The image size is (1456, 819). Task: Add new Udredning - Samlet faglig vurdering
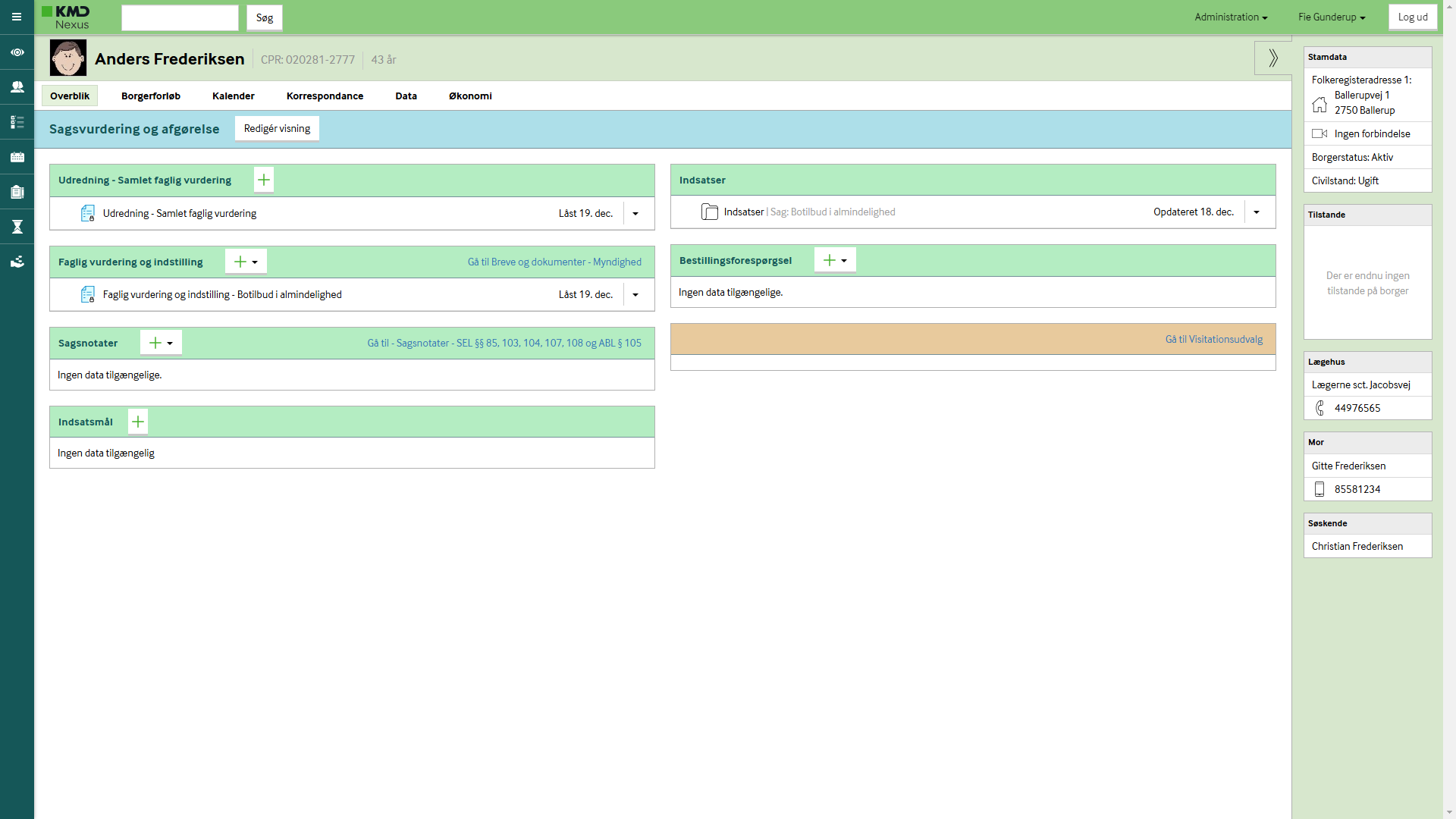click(x=264, y=180)
